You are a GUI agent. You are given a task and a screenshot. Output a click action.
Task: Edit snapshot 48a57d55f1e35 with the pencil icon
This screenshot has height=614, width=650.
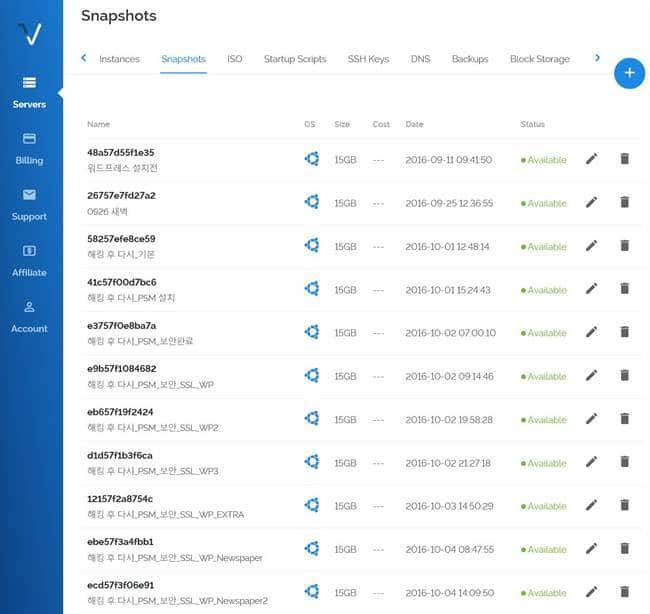(x=591, y=159)
